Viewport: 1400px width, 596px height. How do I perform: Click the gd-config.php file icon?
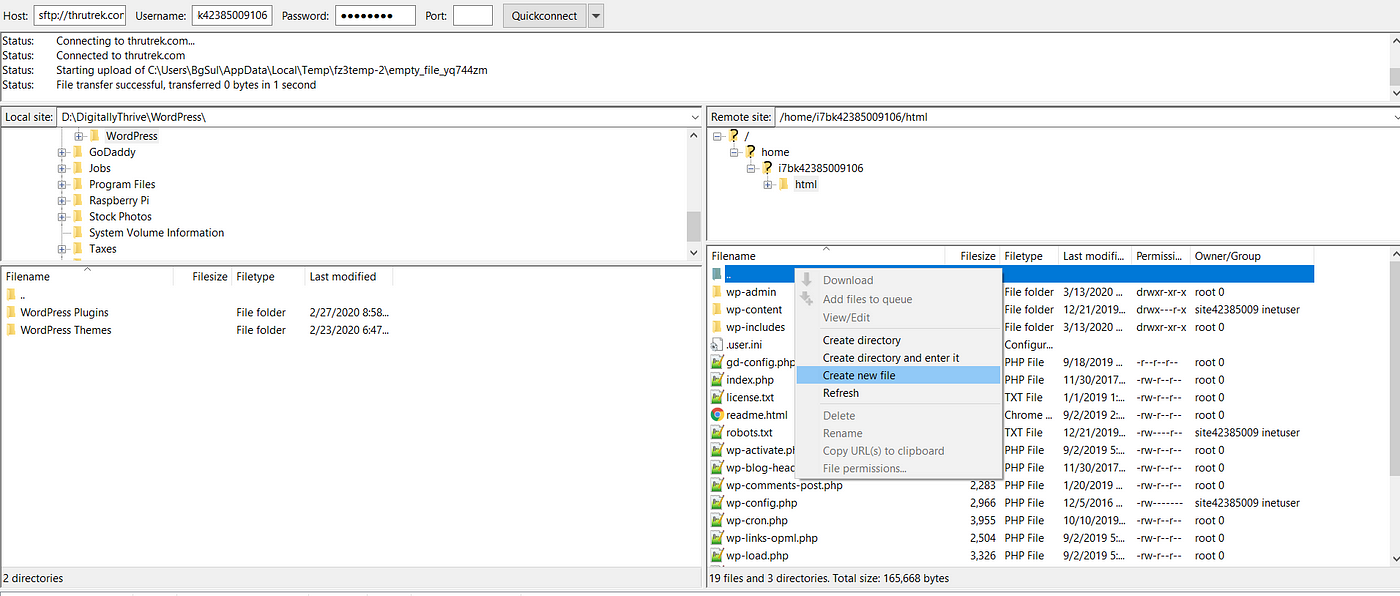click(x=717, y=362)
